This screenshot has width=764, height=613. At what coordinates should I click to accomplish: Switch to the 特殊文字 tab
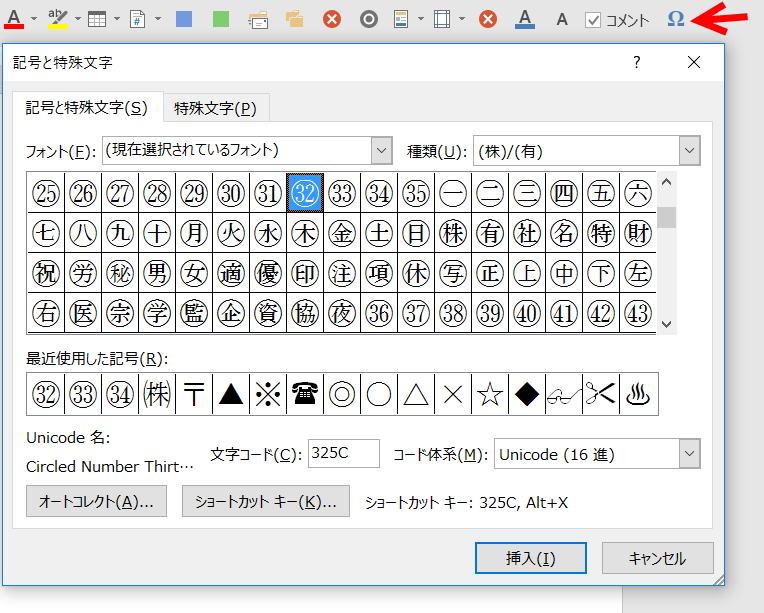coord(215,108)
